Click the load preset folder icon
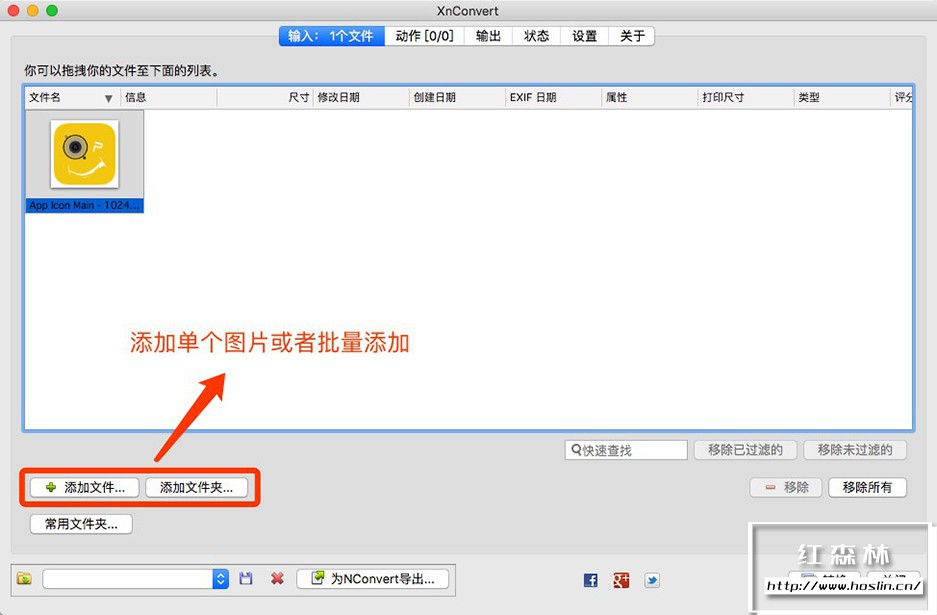 (25, 579)
